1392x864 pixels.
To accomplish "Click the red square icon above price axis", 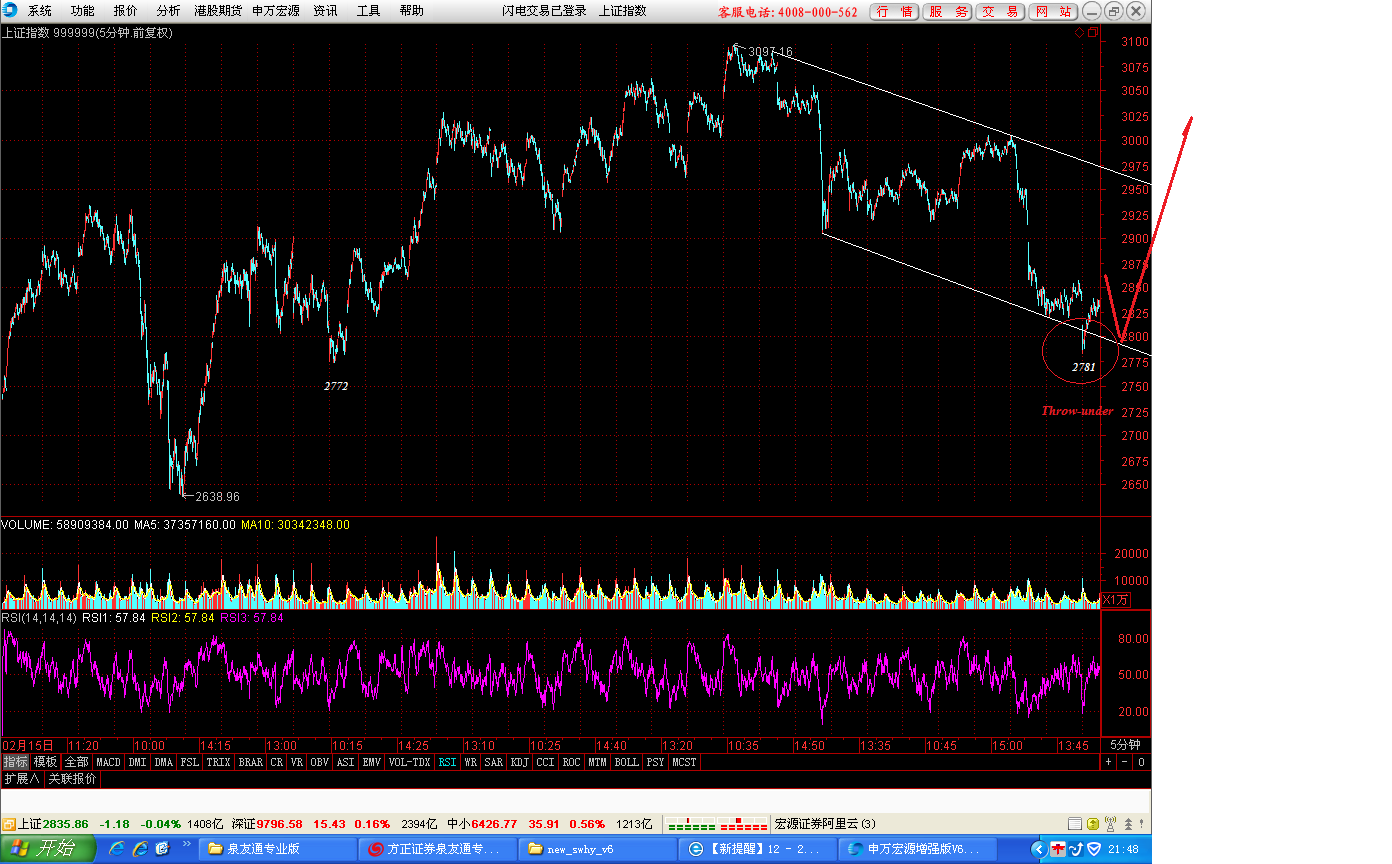I will point(1091,33).
